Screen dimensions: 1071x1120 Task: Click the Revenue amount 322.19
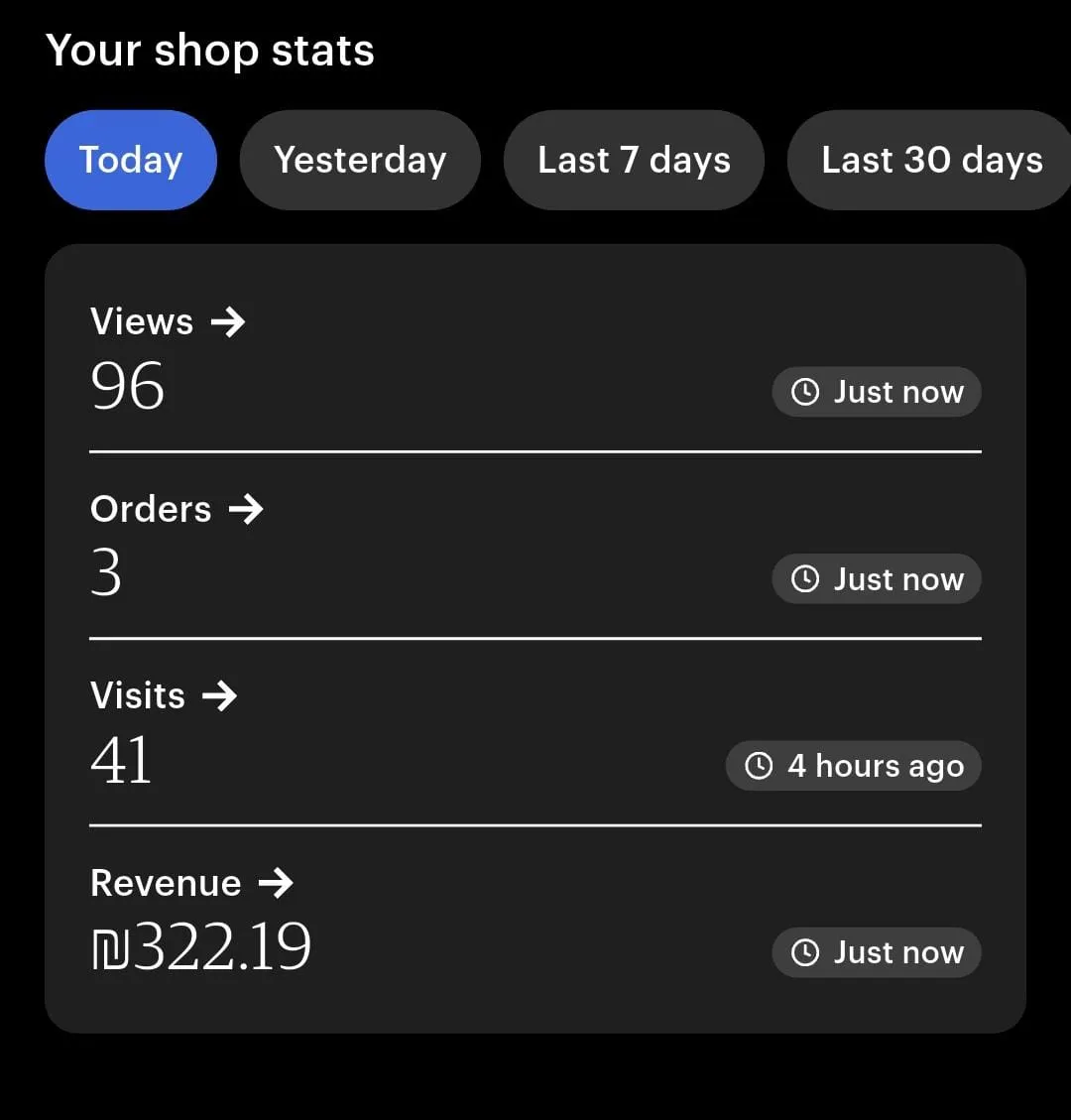201,947
